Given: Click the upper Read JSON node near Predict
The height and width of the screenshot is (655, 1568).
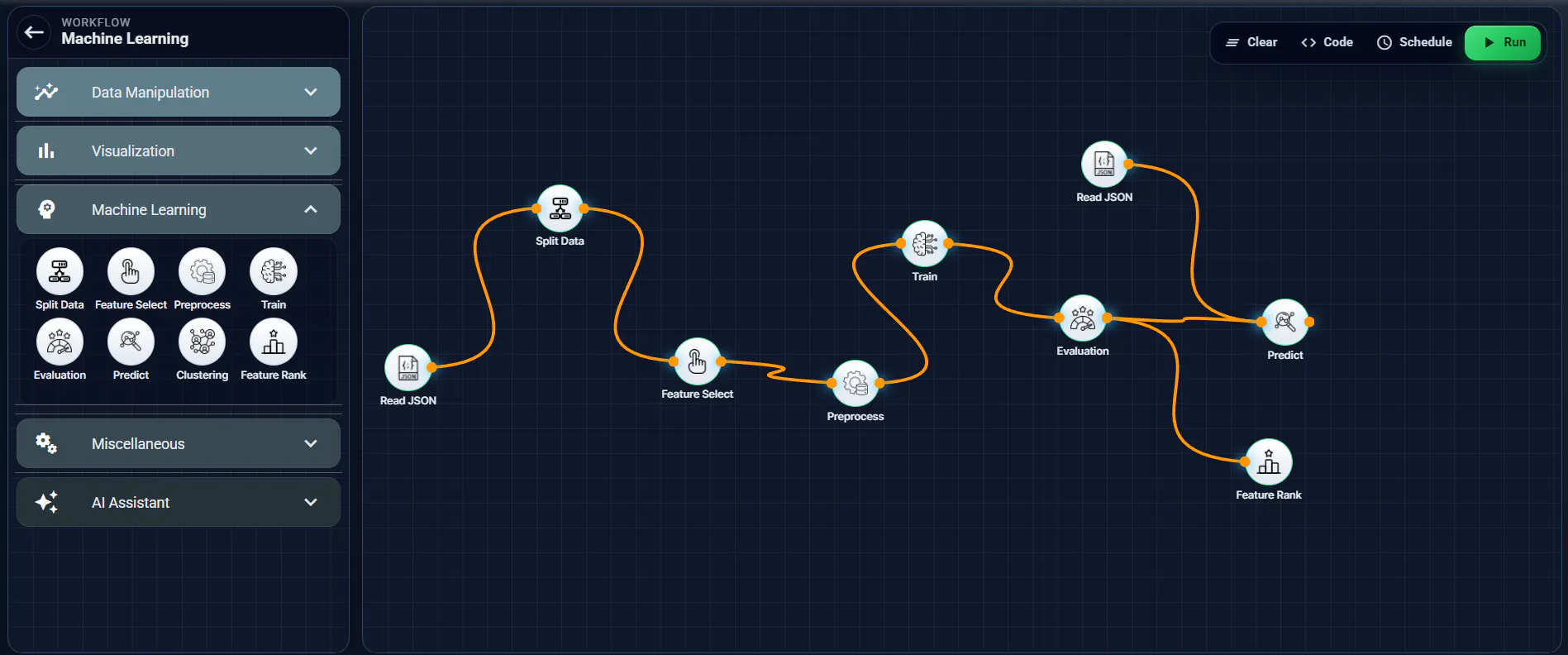Looking at the screenshot, I should (x=1104, y=164).
